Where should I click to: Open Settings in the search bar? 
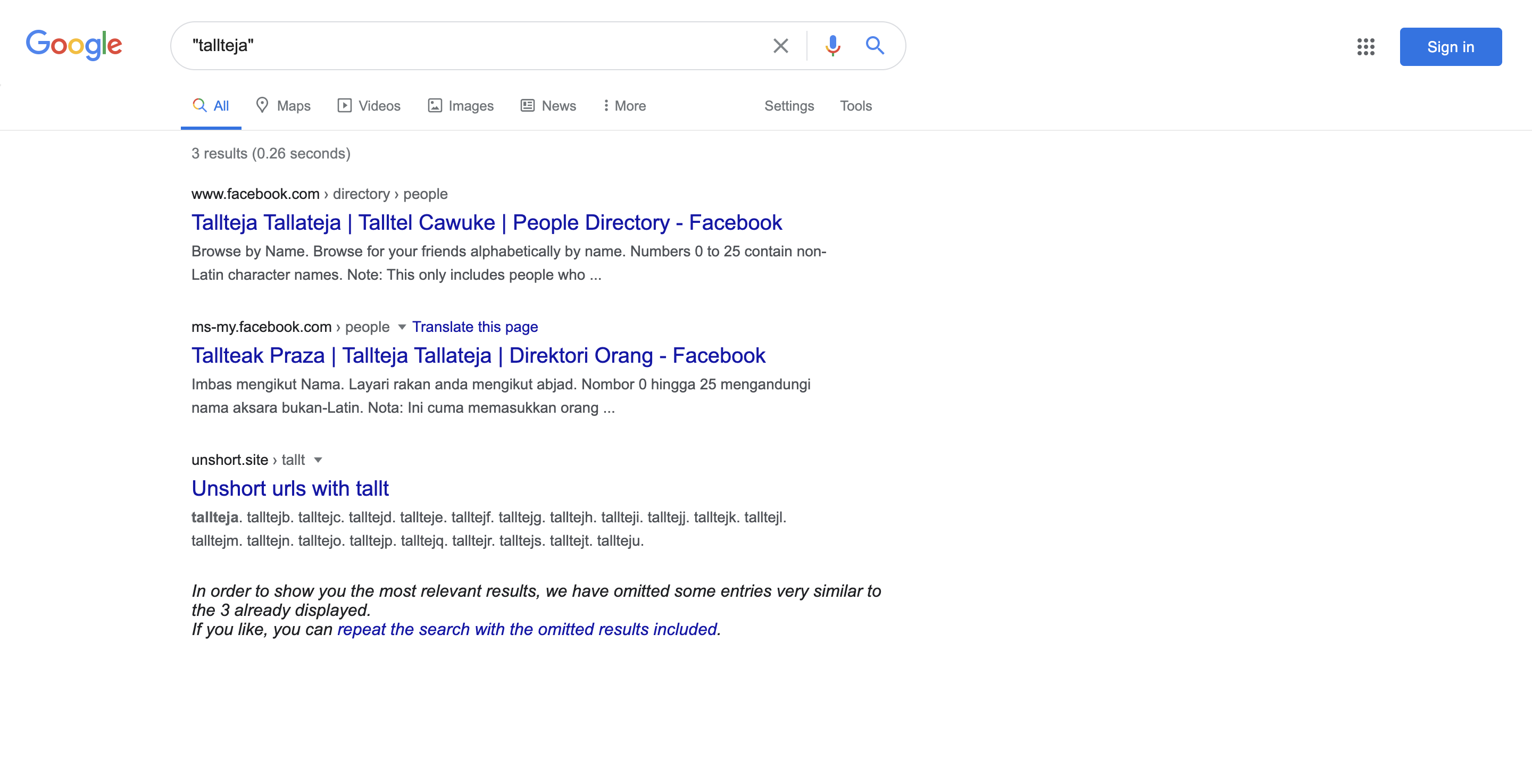click(x=788, y=106)
